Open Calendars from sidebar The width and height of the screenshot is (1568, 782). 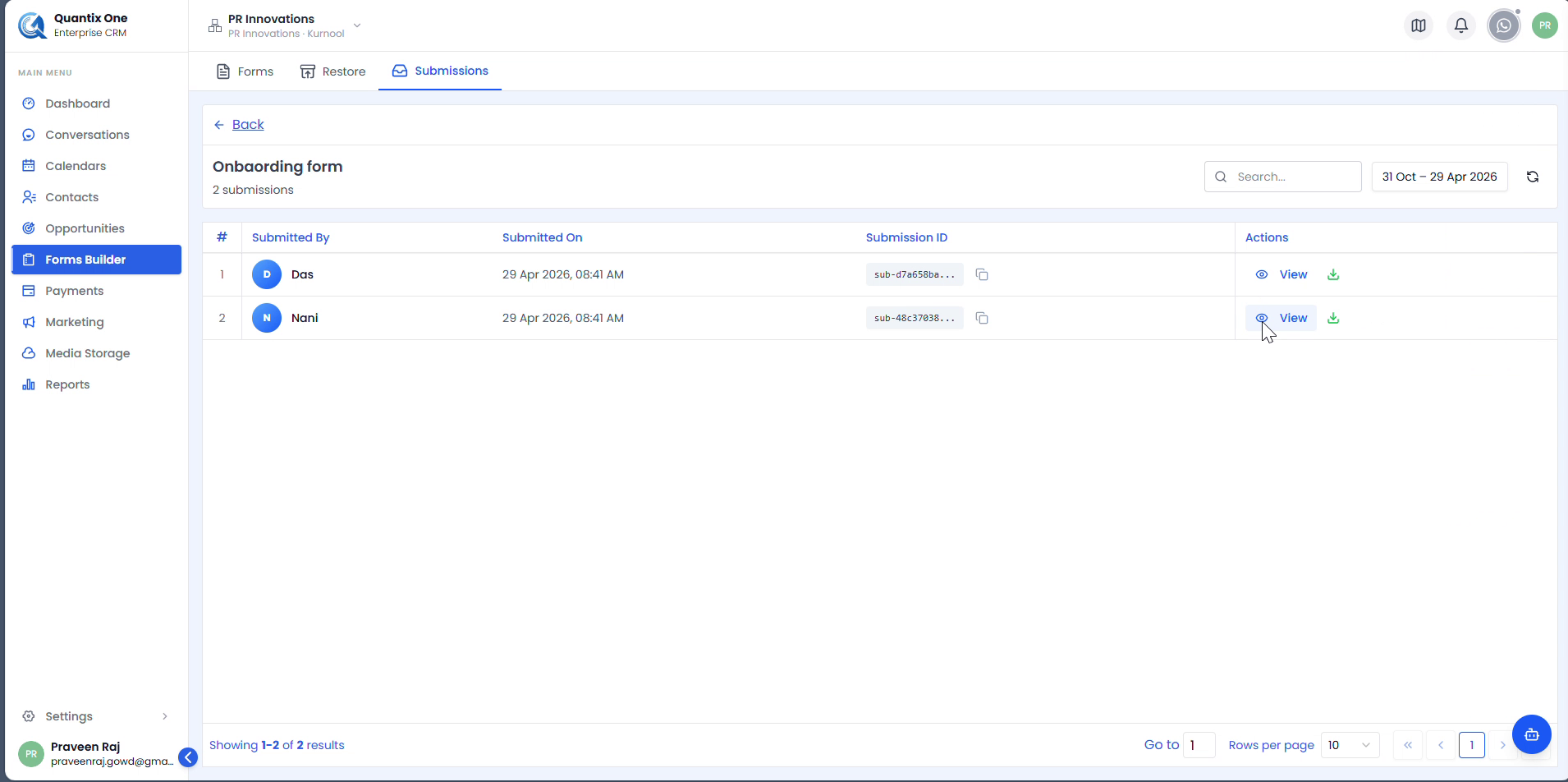click(96, 166)
